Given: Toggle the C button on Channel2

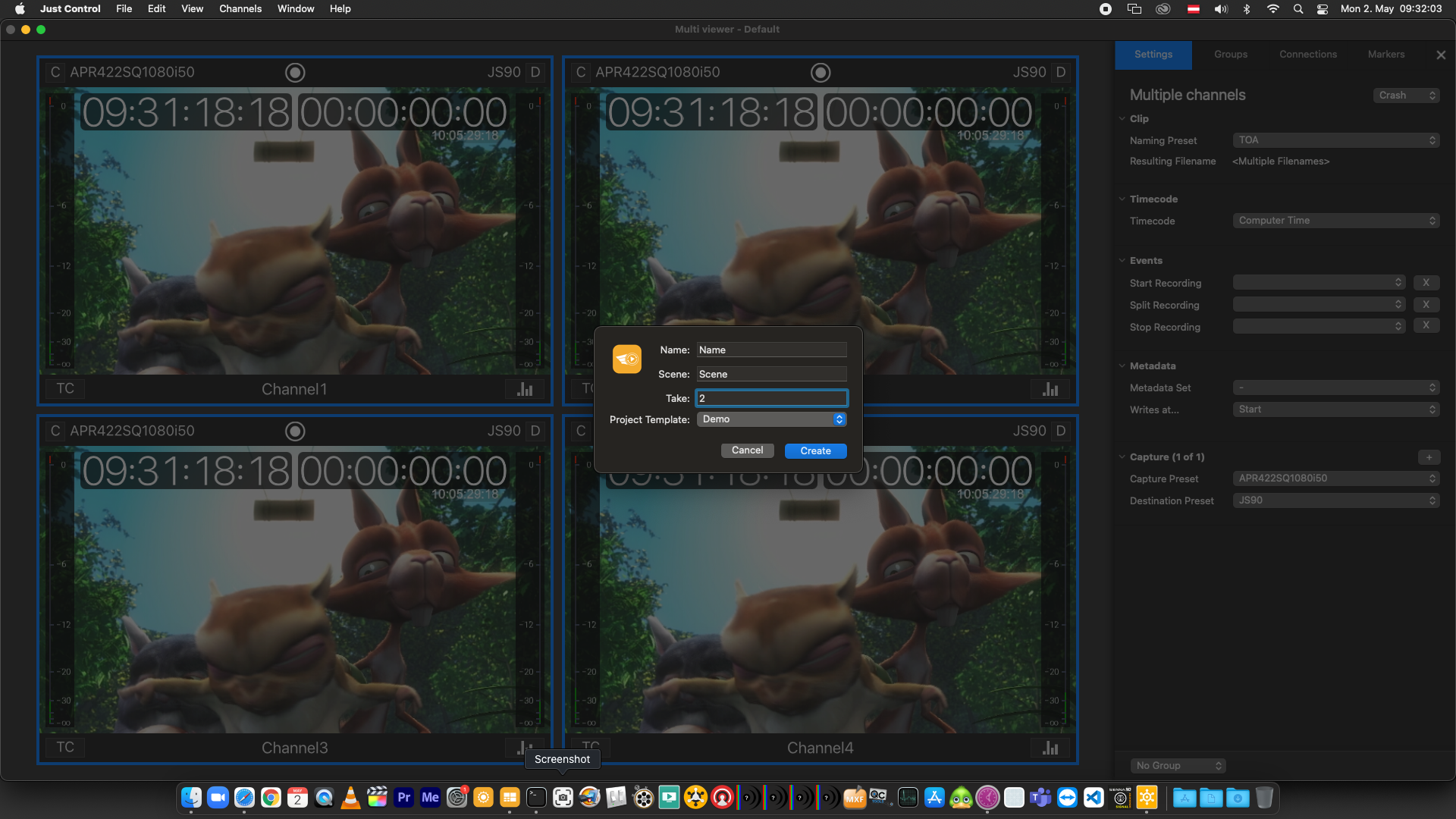Looking at the screenshot, I should (x=581, y=72).
